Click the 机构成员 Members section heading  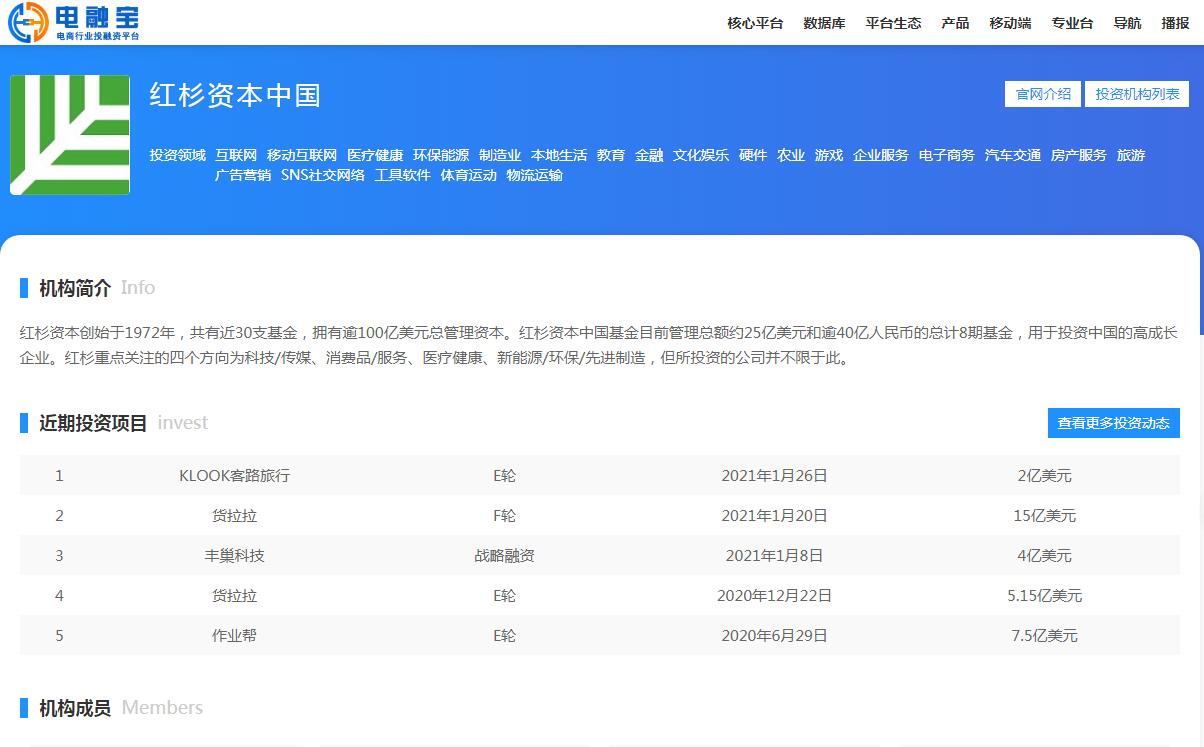(x=120, y=708)
